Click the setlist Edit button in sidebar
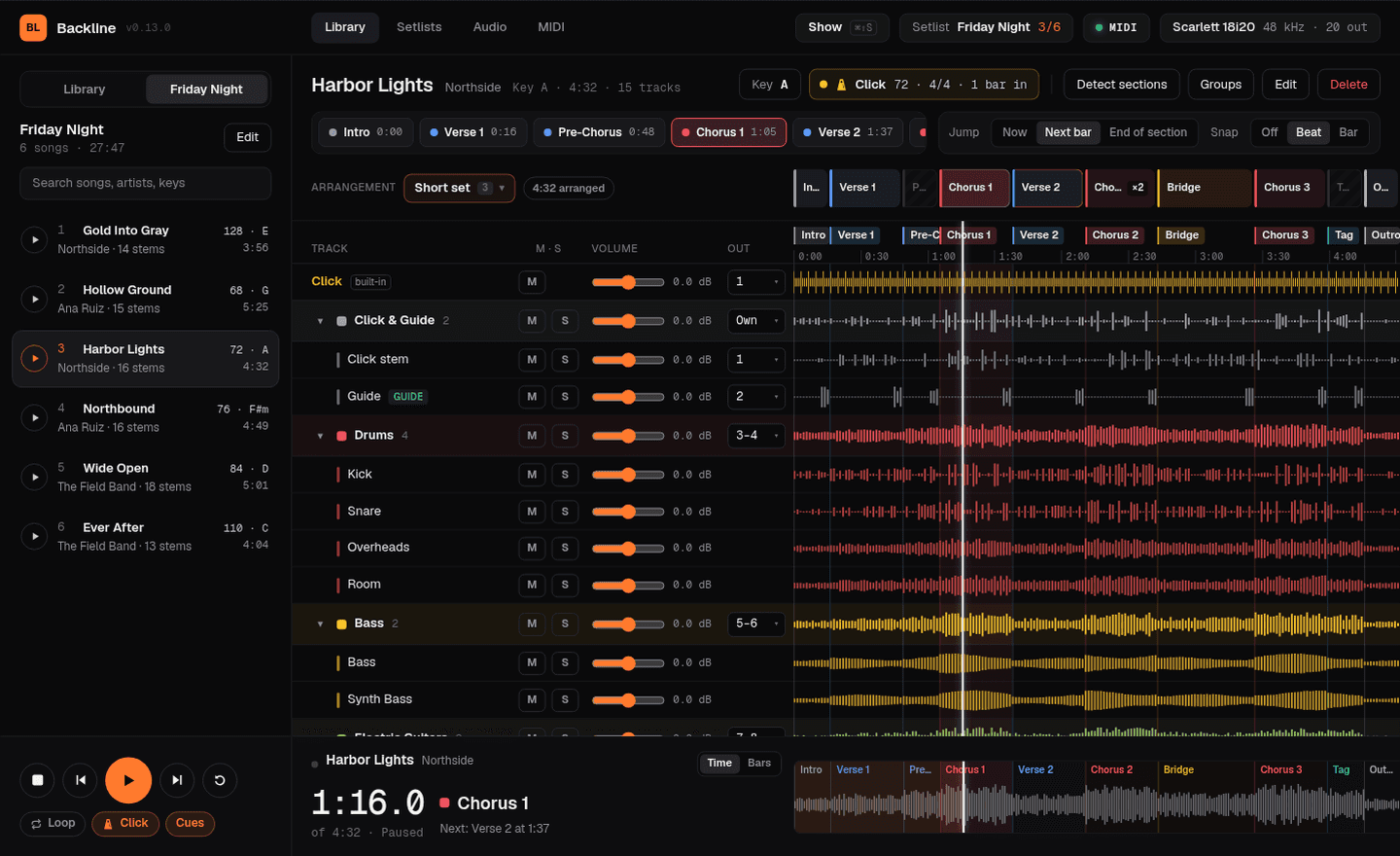Viewport: 1400px width, 856px height. point(248,137)
